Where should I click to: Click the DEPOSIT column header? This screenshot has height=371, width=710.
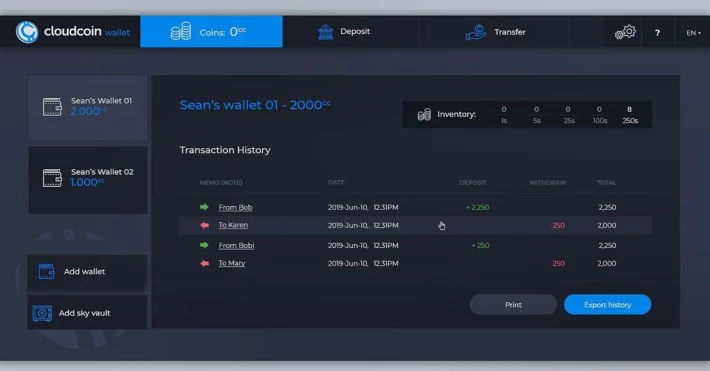coord(473,183)
